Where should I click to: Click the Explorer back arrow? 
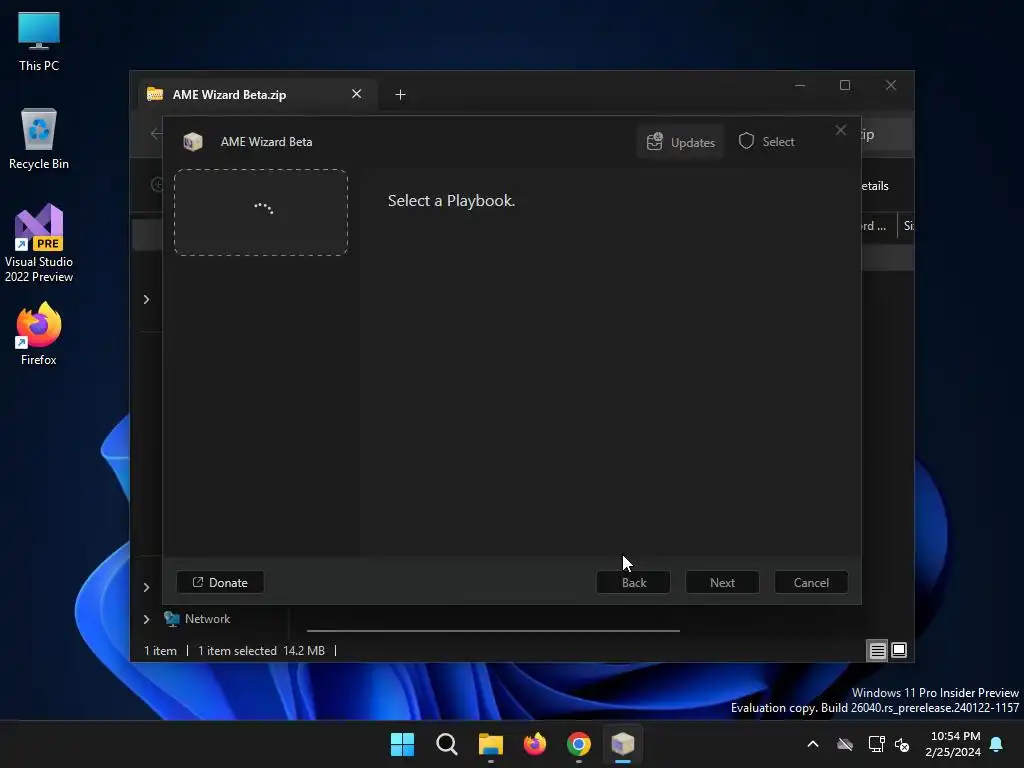[x=156, y=134]
